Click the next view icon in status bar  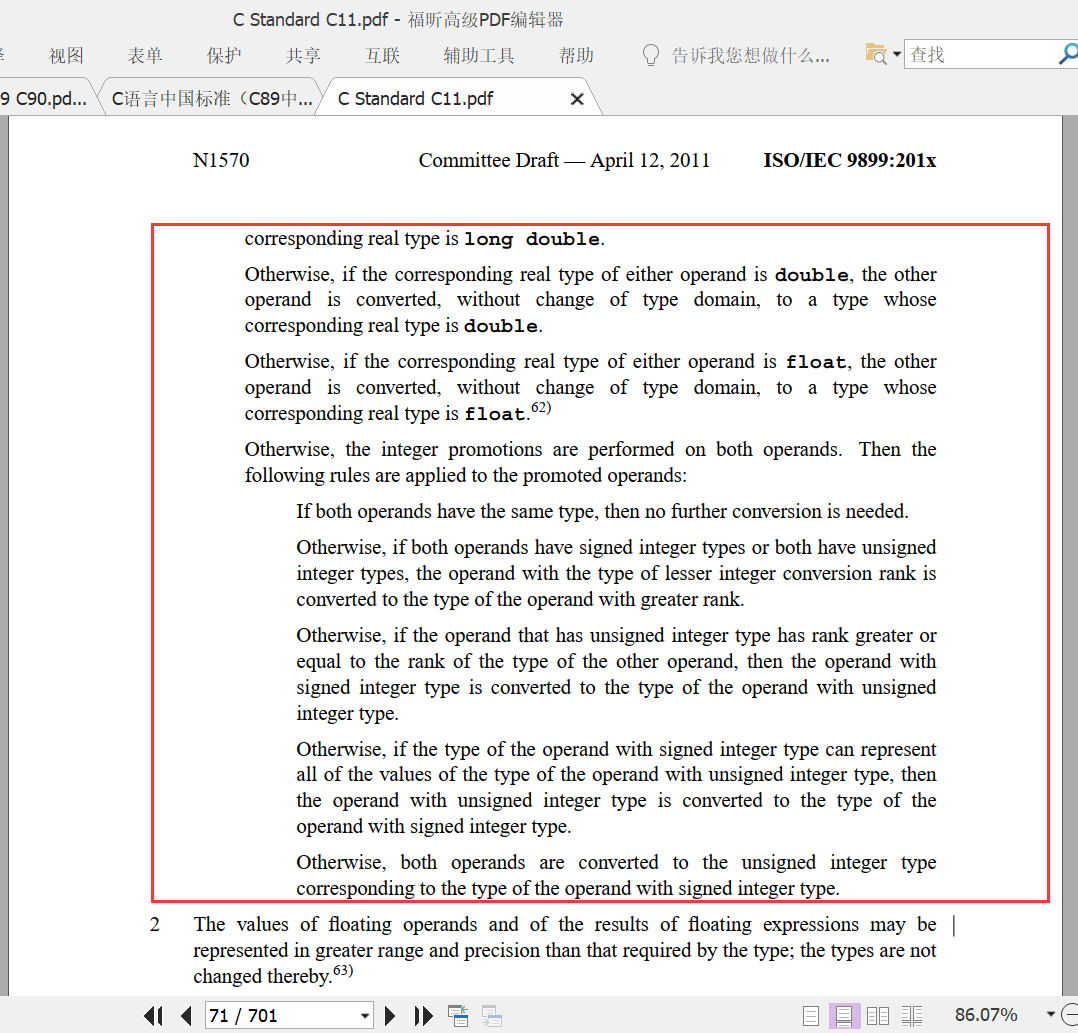coord(492,1015)
